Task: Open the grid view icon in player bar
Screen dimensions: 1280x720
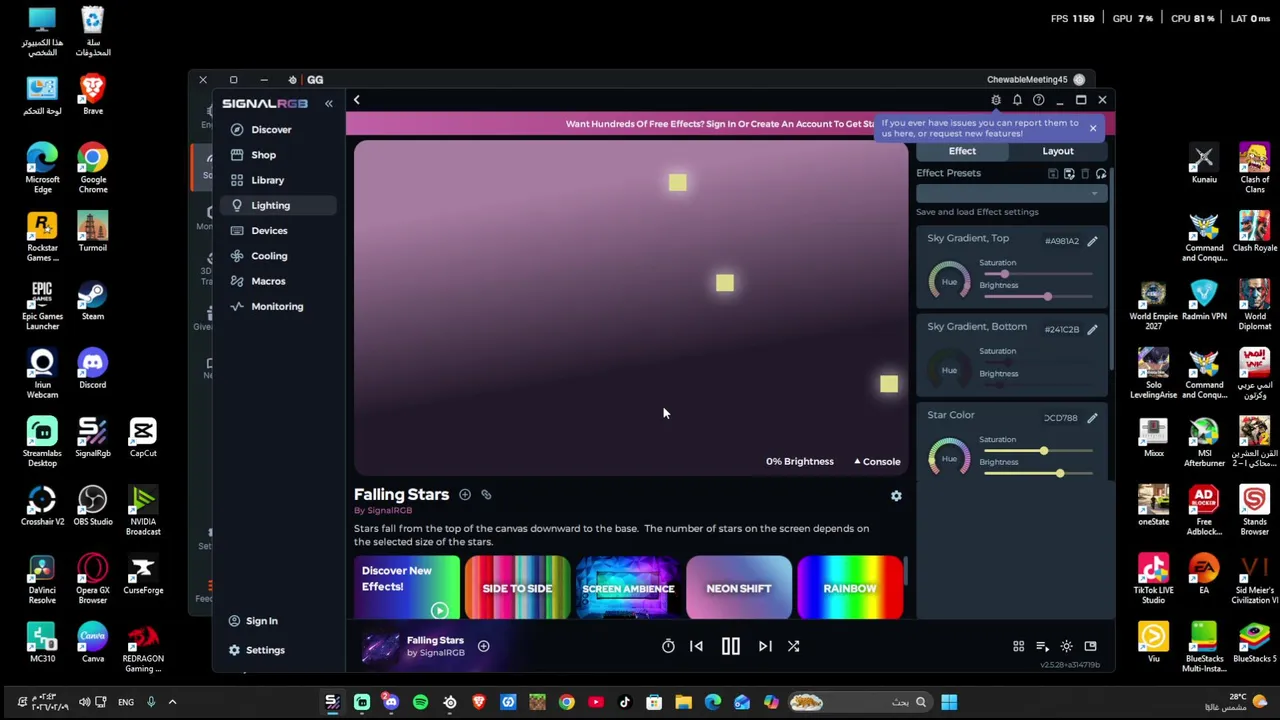Action: coord(1018,647)
